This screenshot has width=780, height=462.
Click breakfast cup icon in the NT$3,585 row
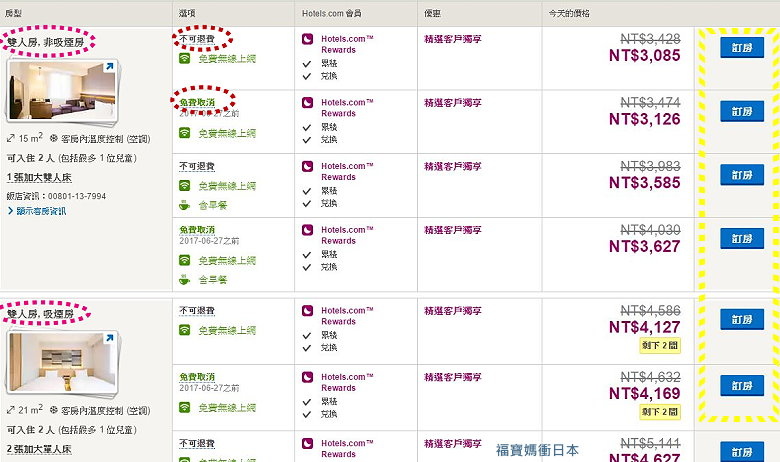(185, 205)
